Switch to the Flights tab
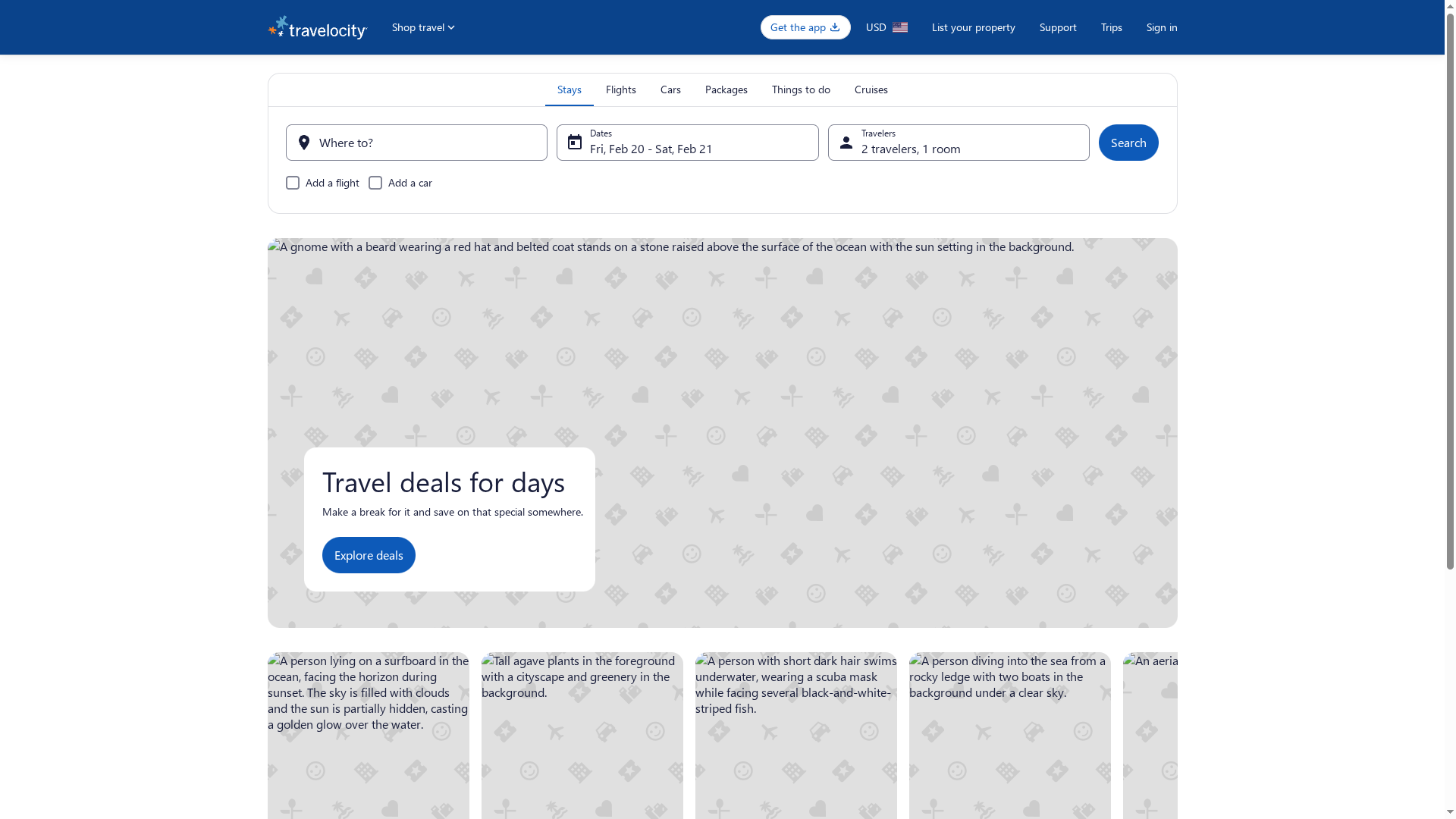Viewport: 1456px width, 819px height. 620,89
